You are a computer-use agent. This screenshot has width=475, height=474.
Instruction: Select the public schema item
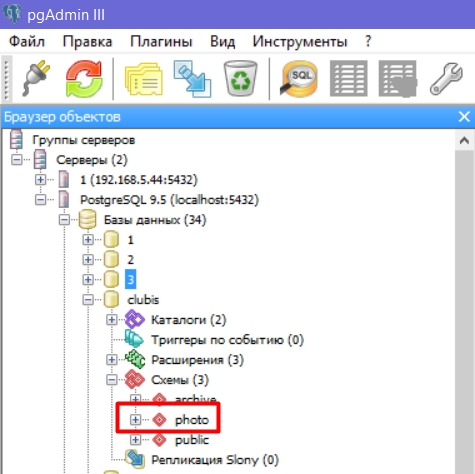(192, 440)
